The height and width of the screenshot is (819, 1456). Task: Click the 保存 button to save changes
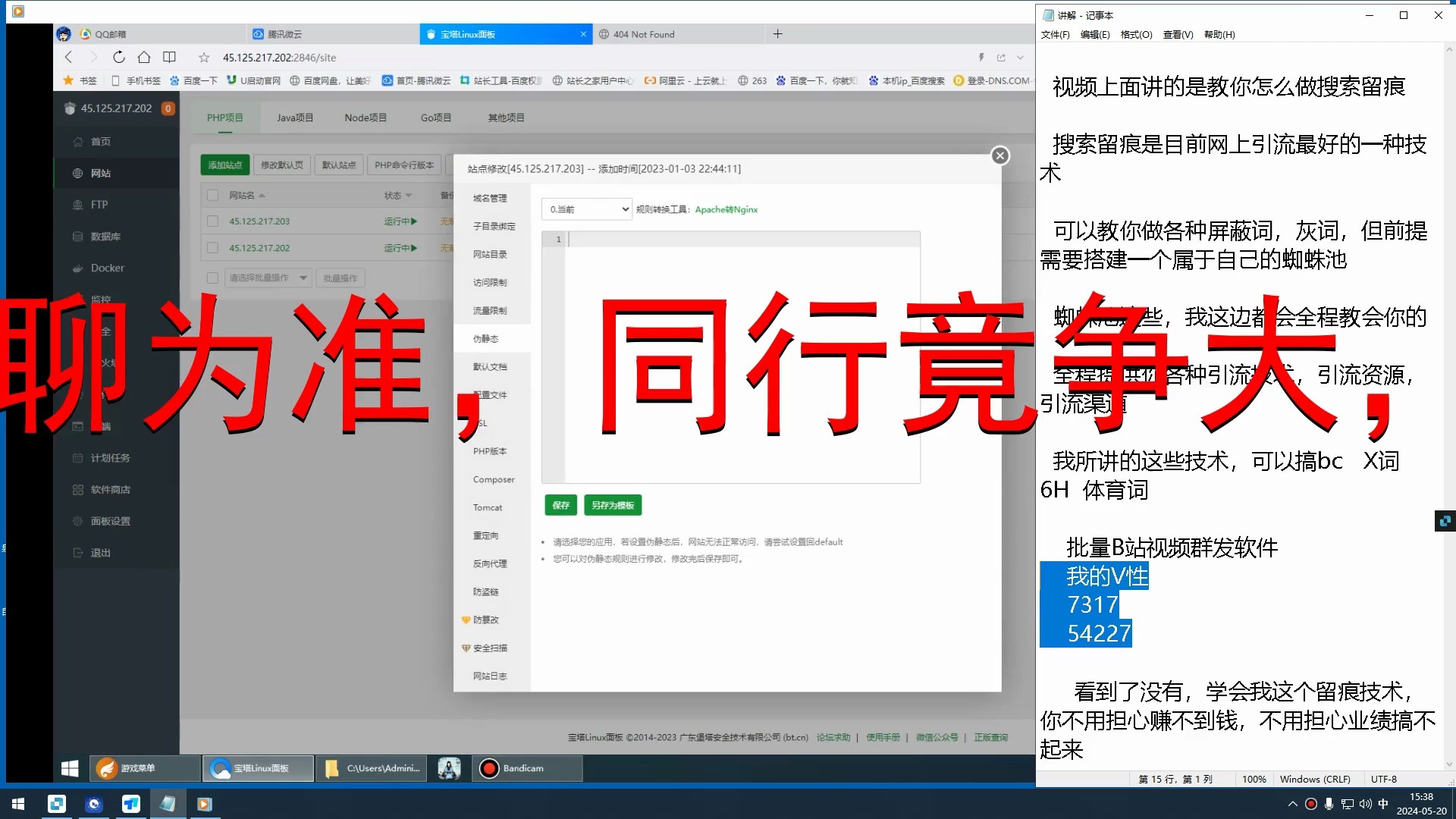click(560, 504)
